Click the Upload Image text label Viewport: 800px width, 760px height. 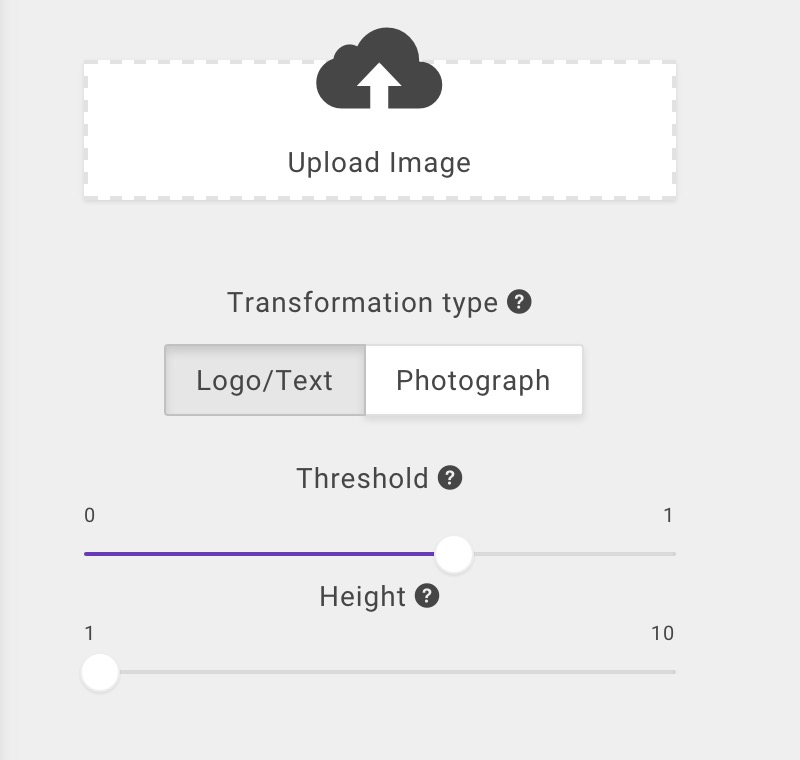[379, 163]
